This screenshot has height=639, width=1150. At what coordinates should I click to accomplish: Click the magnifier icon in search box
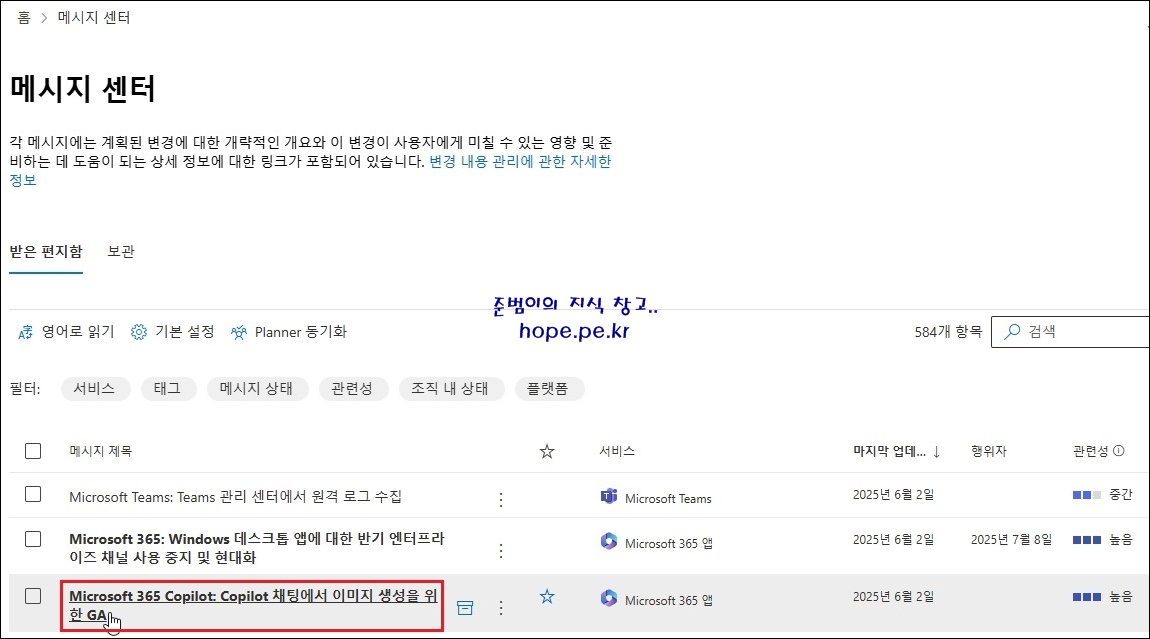point(1012,332)
